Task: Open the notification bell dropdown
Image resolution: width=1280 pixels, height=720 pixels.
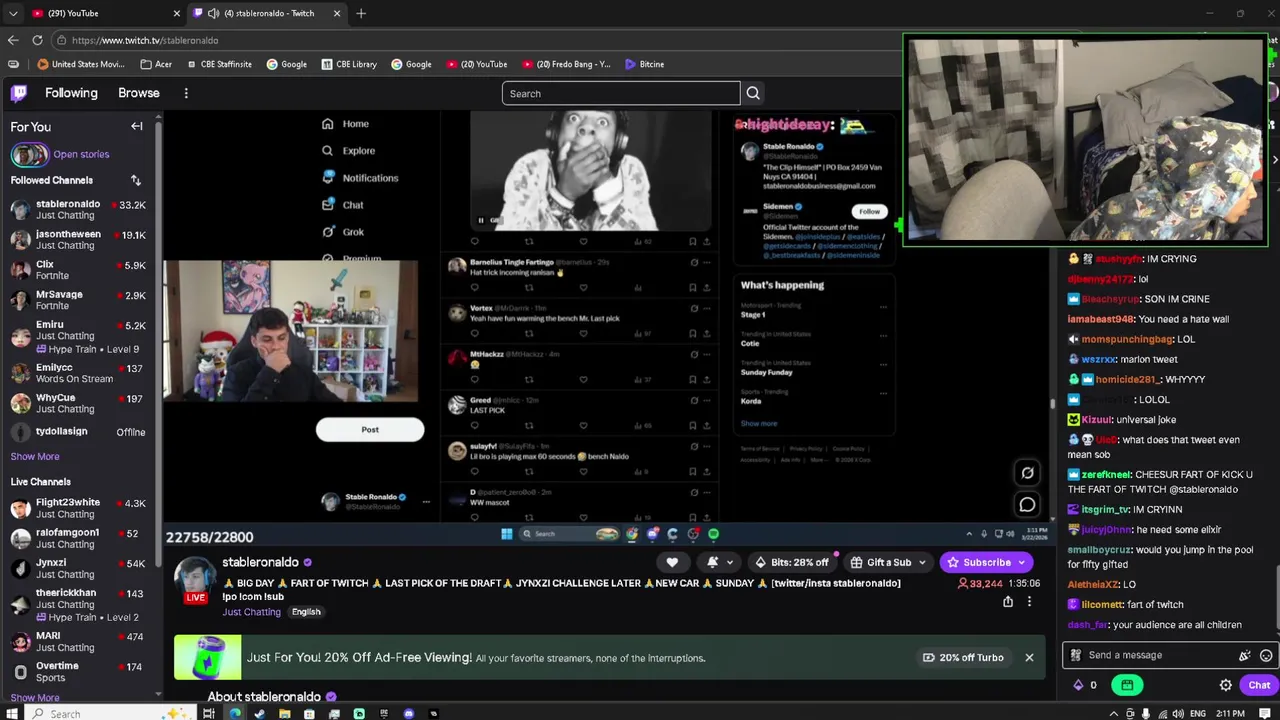Action: 720,562
